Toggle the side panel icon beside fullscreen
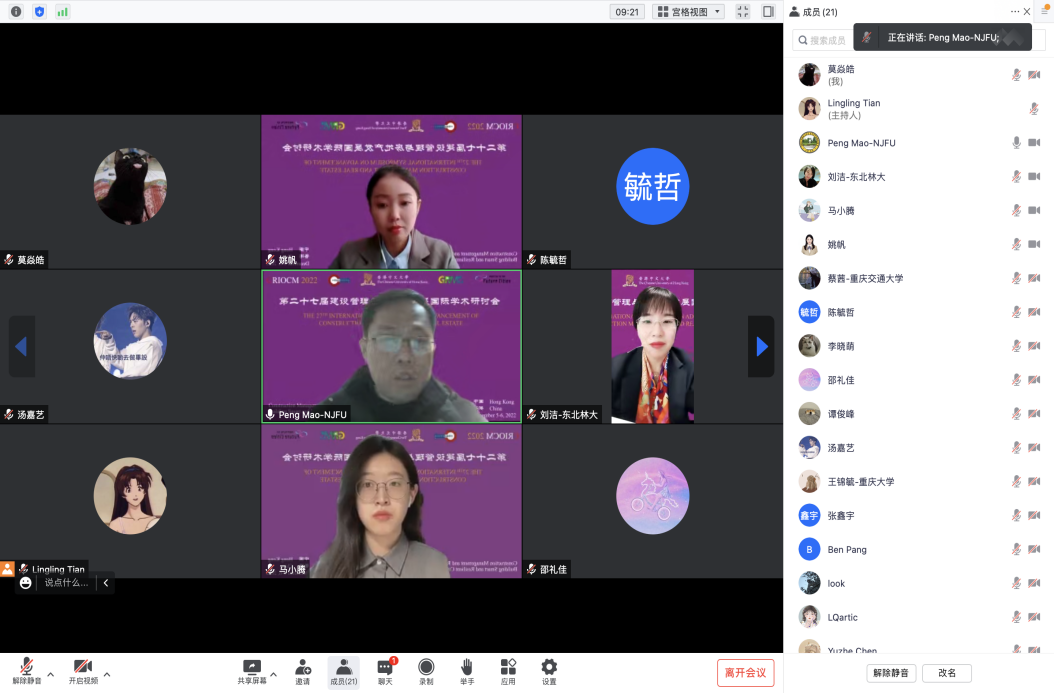 click(x=768, y=12)
